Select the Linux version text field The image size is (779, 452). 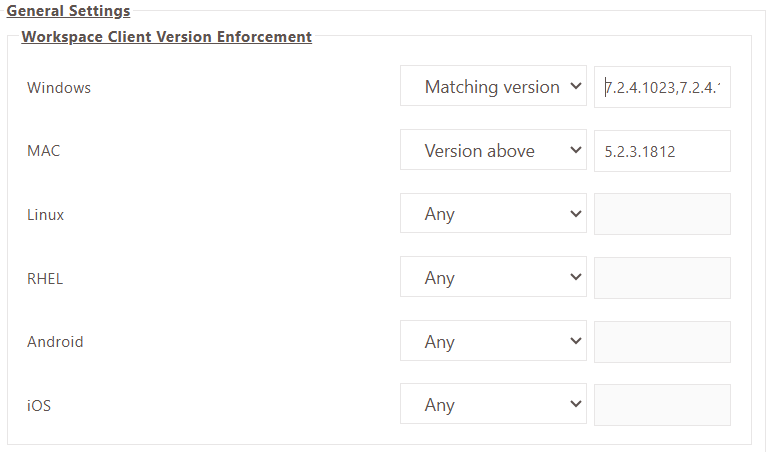[x=662, y=214]
